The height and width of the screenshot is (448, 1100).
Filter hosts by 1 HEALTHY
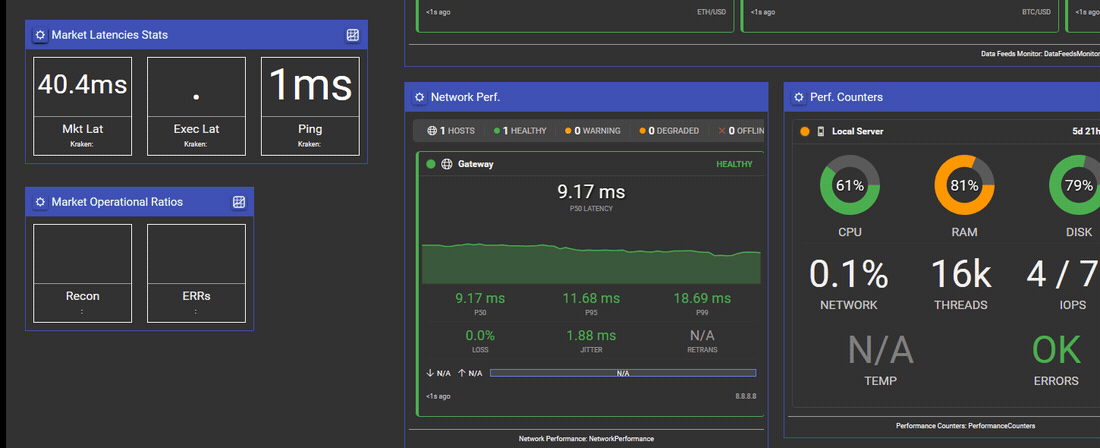coord(520,130)
